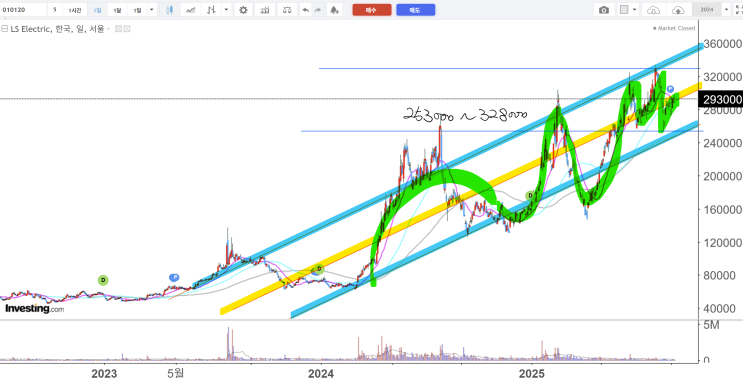
Task: Click the 2025 label on time axis
Action: pyautogui.click(x=533, y=372)
